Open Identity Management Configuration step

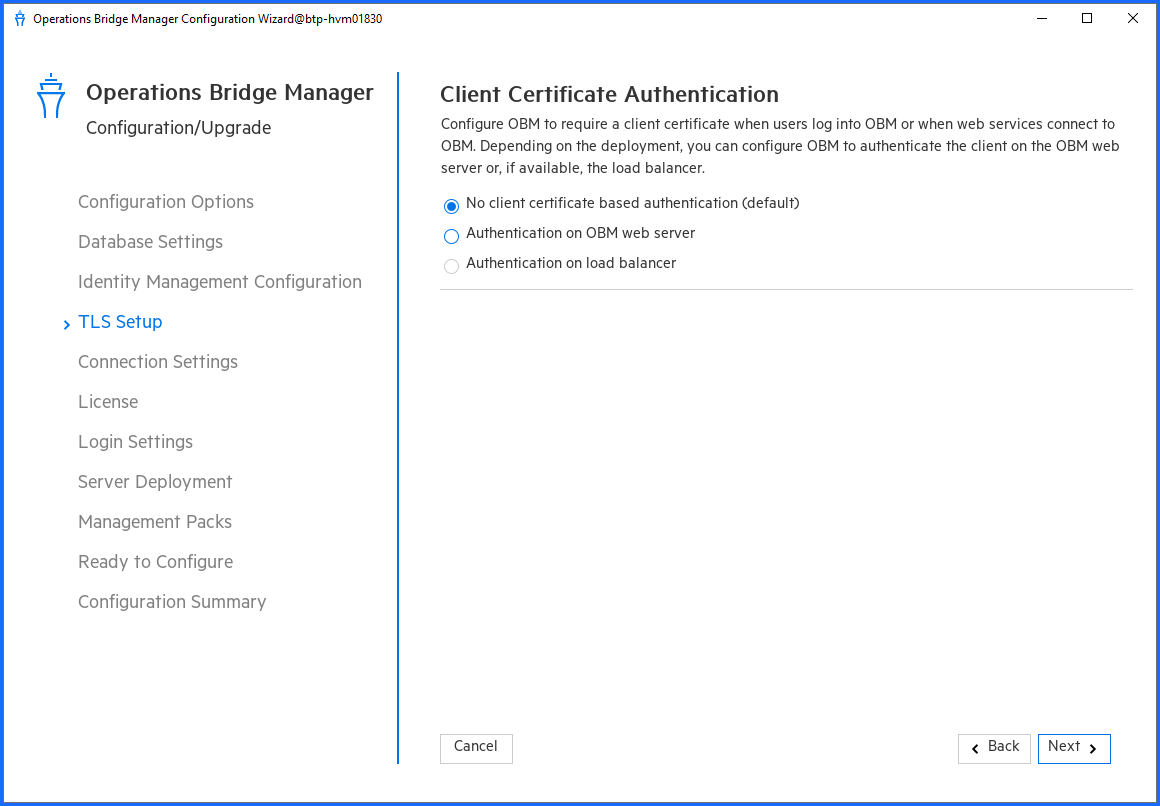220,282
